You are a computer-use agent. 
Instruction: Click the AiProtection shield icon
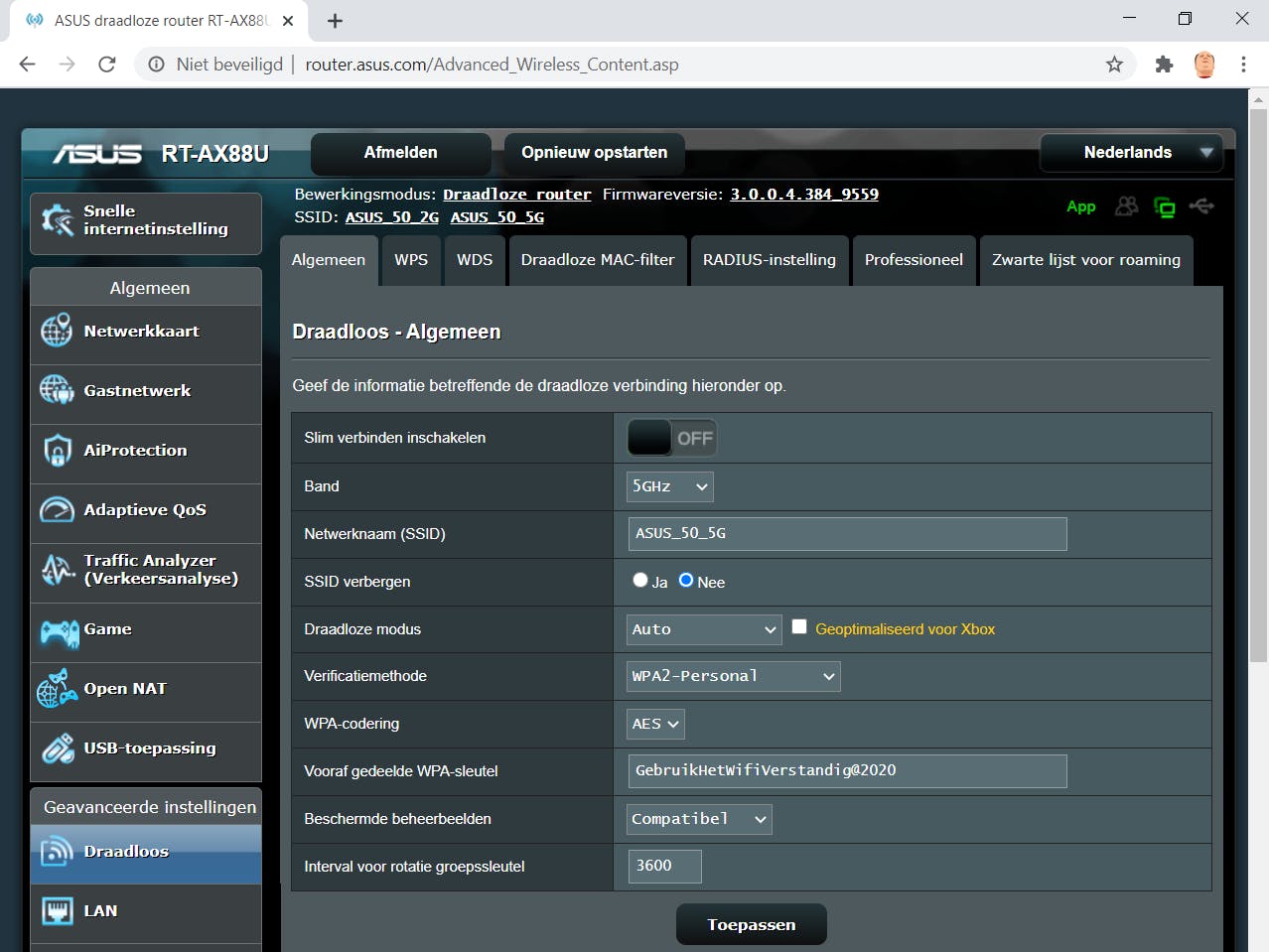coord(58,450)
